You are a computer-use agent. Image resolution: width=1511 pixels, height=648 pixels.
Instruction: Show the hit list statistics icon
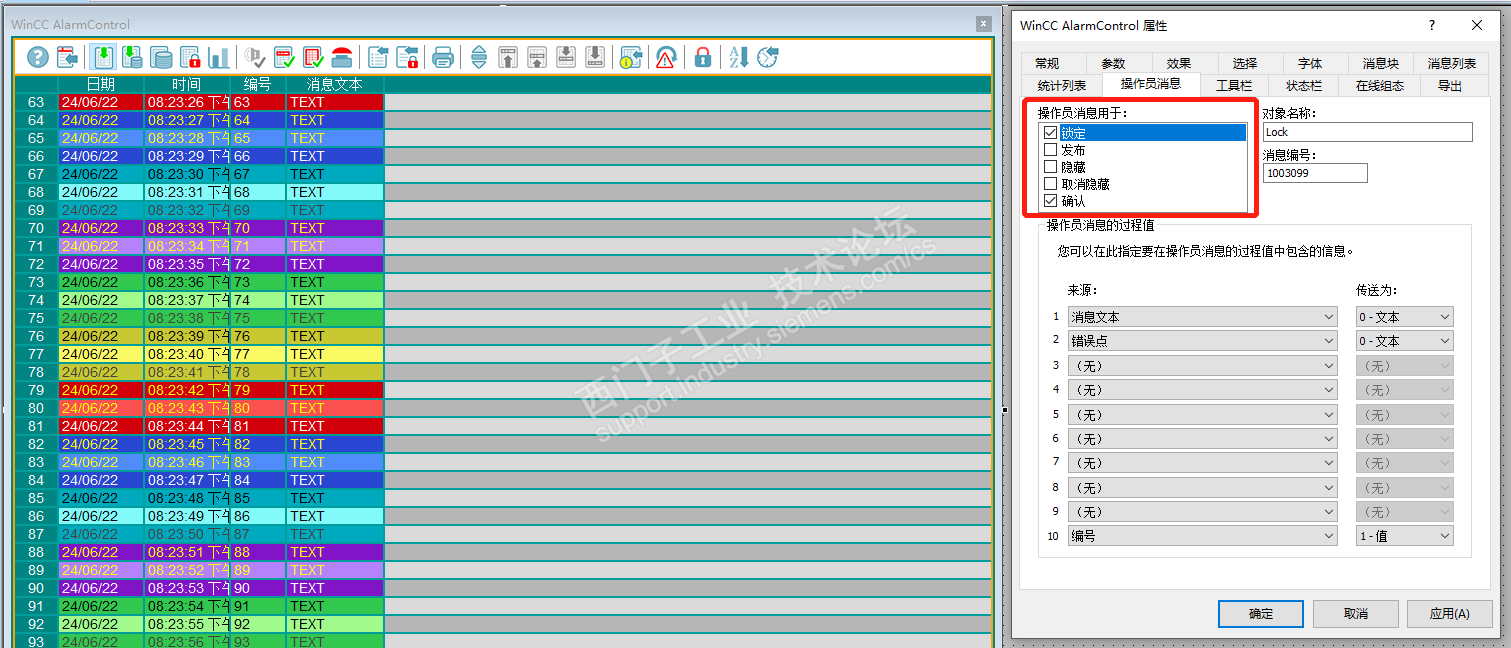click(x=219, y=57)
